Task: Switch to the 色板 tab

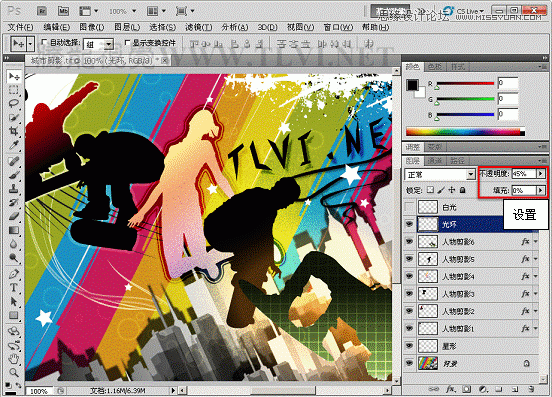Action: tap(435, 67)
